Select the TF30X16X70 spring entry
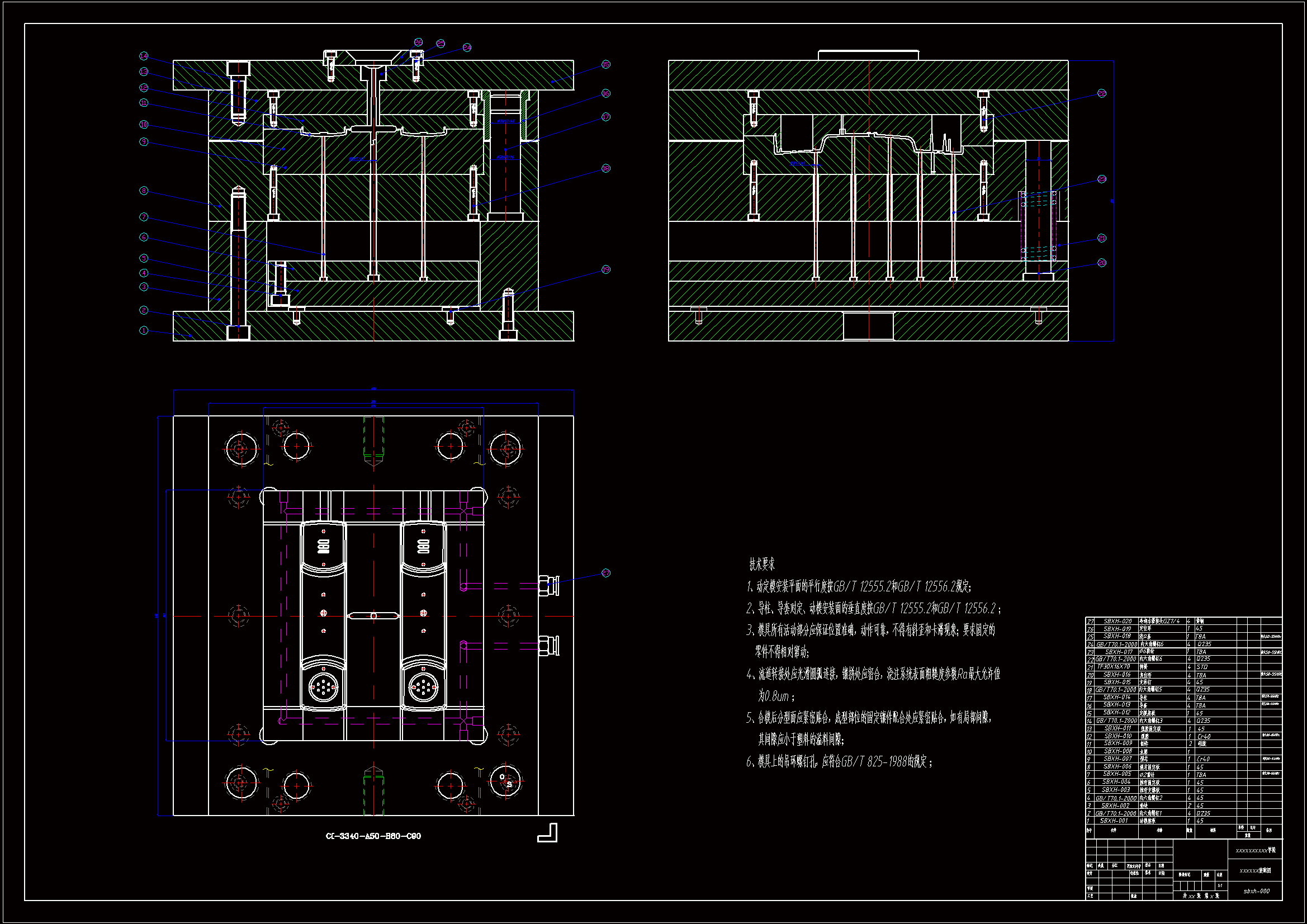This screenshot has width=1307, height=924. click(1114, 666)
